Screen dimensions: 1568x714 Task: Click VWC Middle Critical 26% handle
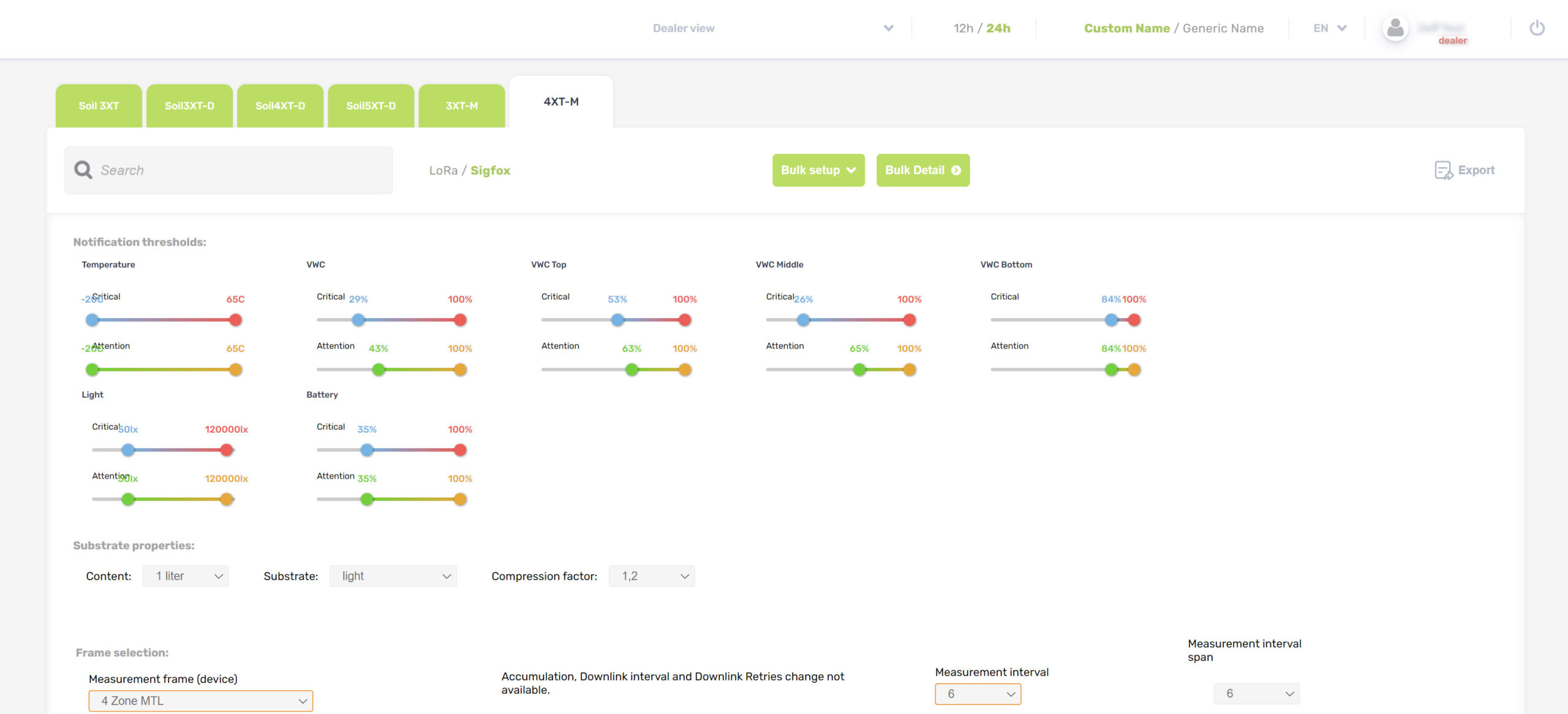coord(803,320)
